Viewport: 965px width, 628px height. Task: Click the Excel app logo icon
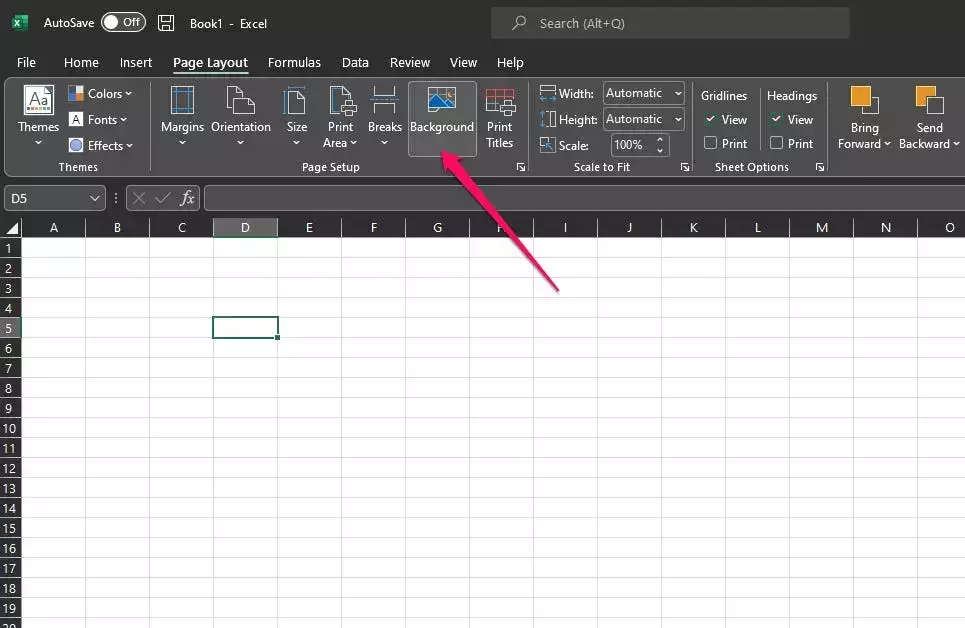20,23
